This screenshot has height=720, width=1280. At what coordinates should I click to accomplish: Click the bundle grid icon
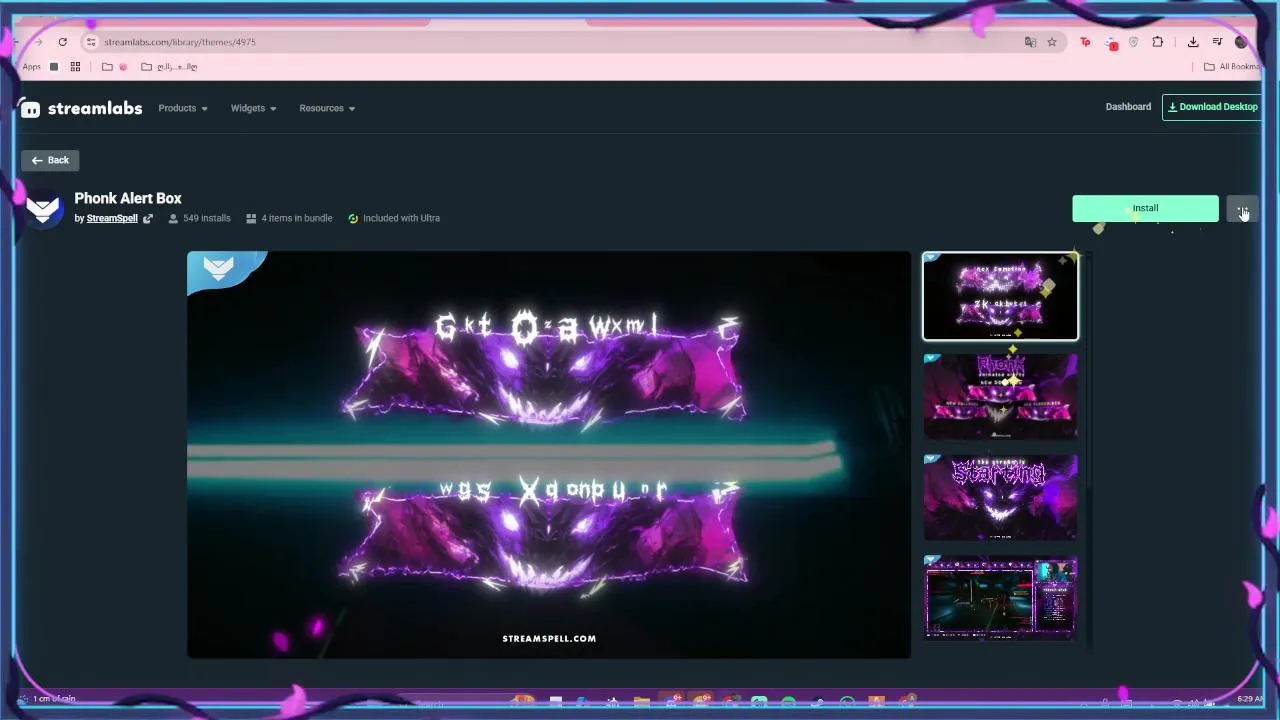click(251, 218)
